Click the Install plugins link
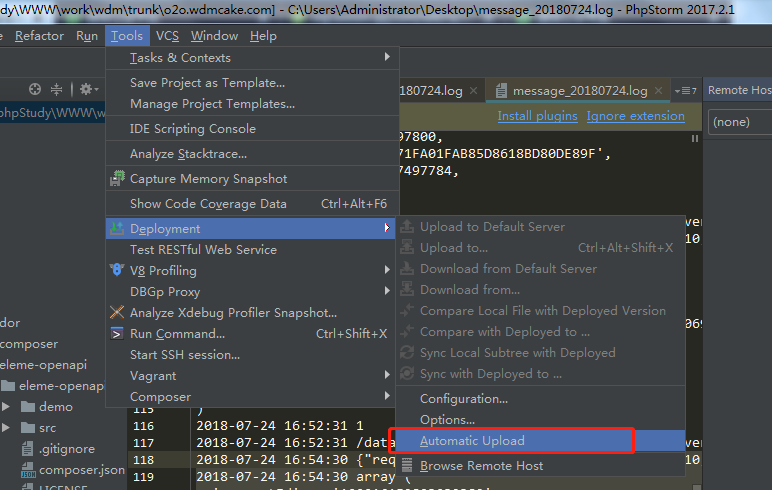Viewport: 772px width, 490px height. pyautogui.click(x=537, y=116)
